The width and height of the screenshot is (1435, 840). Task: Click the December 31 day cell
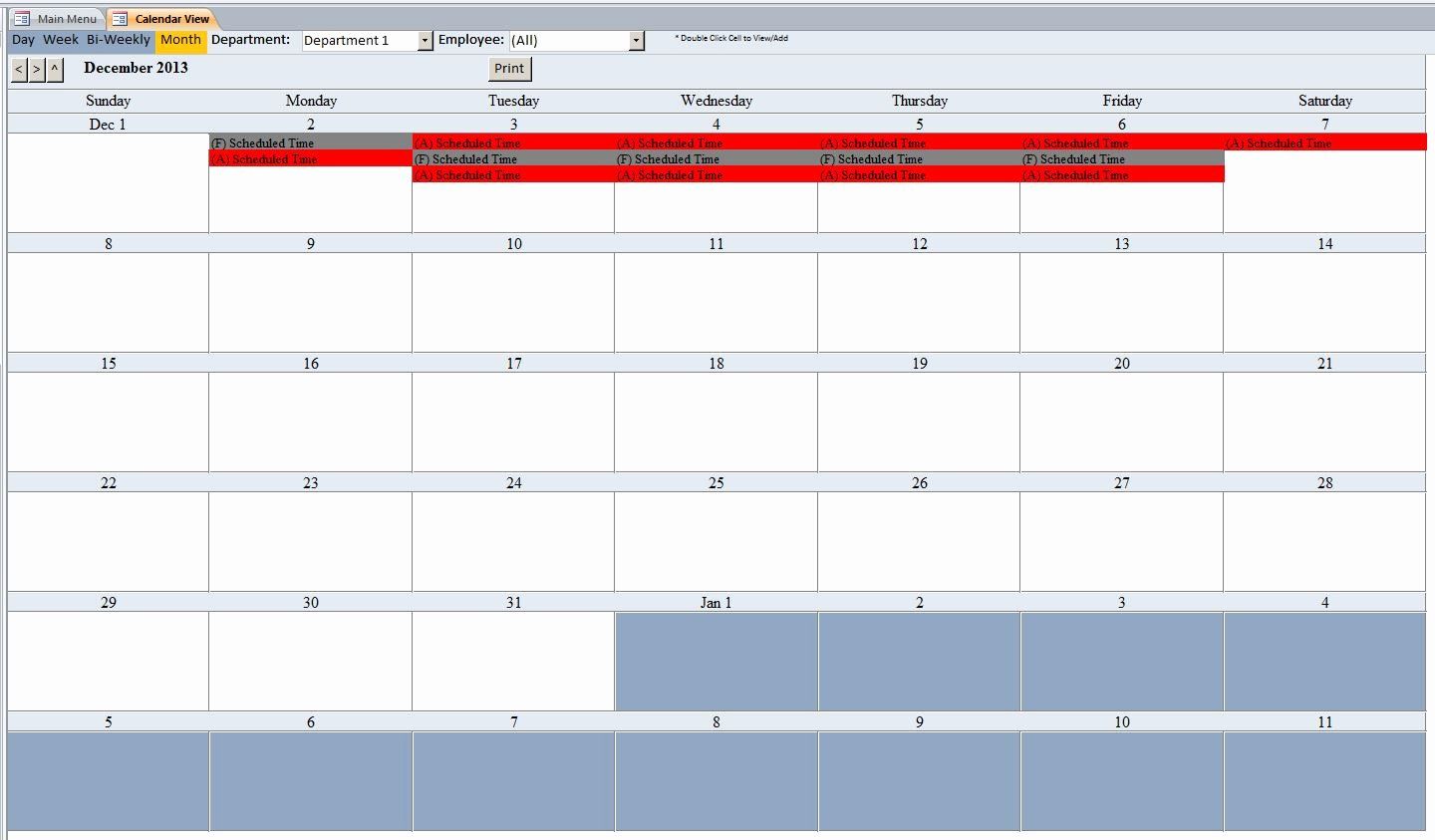point(513,661)
